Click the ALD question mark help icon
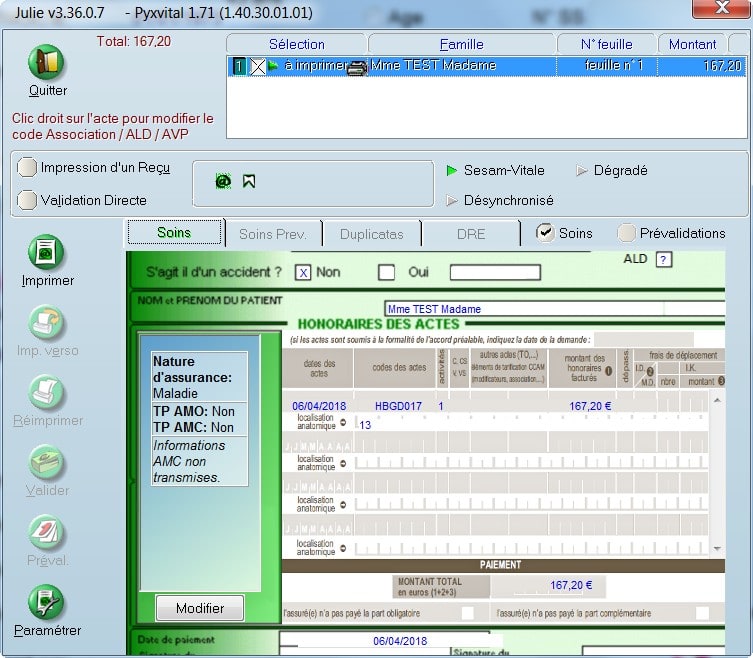This screenshot has height=658, width=753. pos(662,260)
